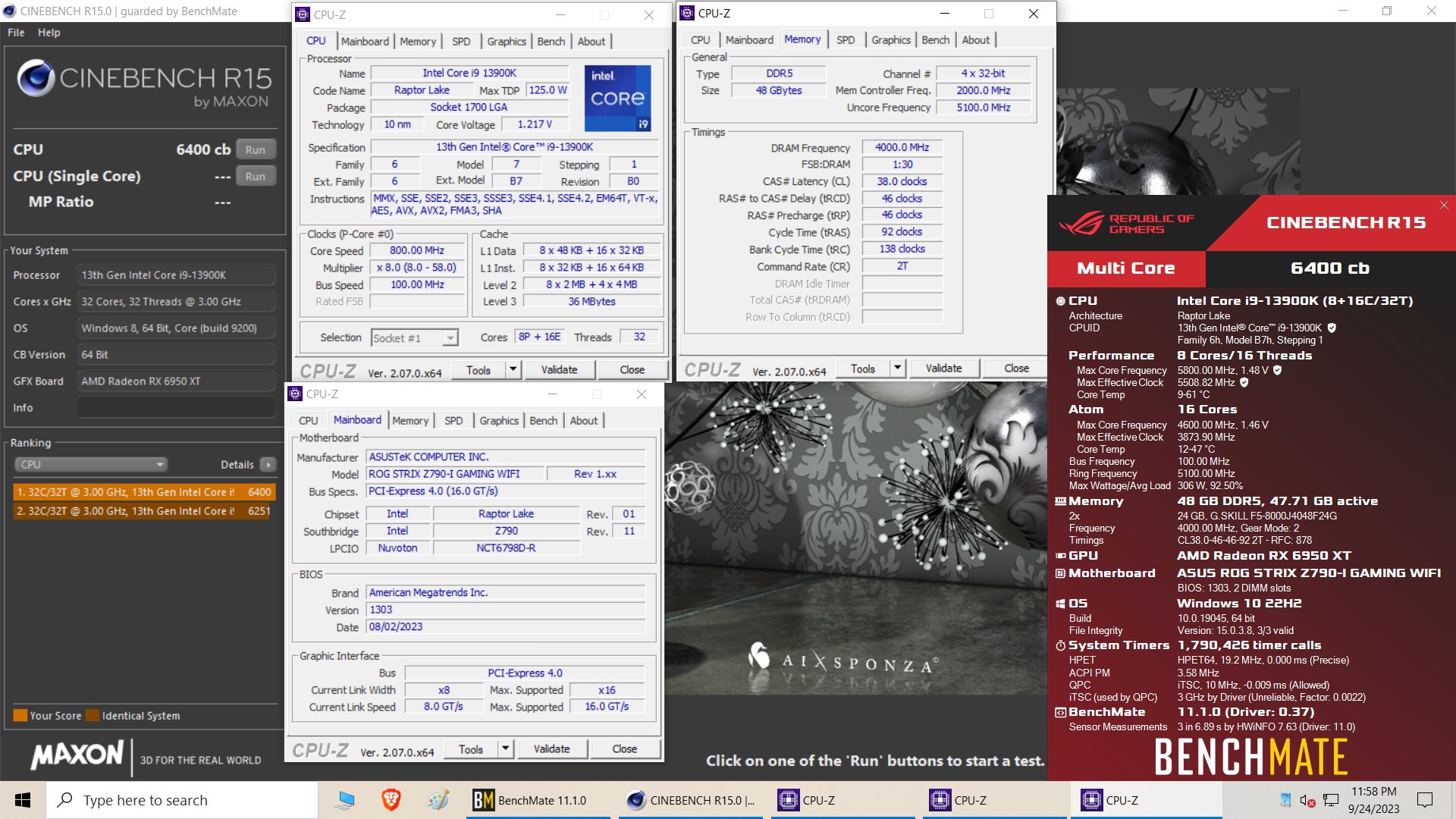This screenshot has height=819, width=1456.
Task: Click the BIOS version 1303 field
Action: (x=505, y=610)
